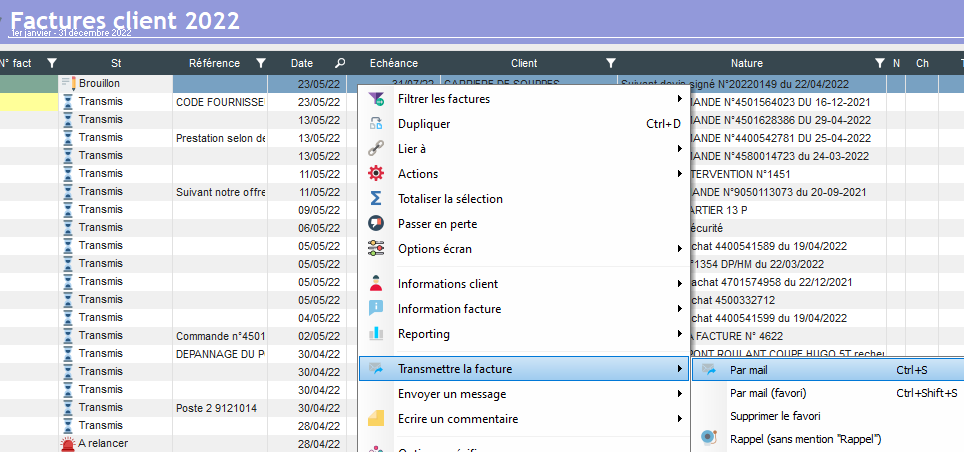Select Par mail (favori) option
The height and width of the screenshot is (452, 964).
767,393
